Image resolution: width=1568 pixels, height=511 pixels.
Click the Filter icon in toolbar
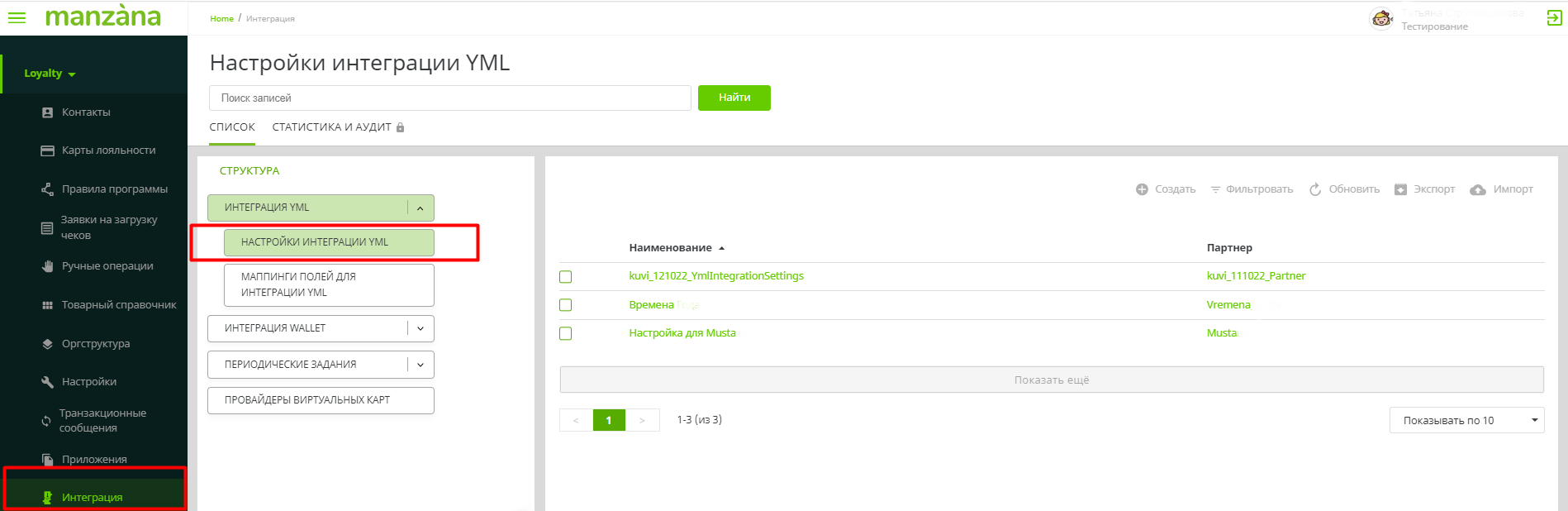pos(1215,189)
